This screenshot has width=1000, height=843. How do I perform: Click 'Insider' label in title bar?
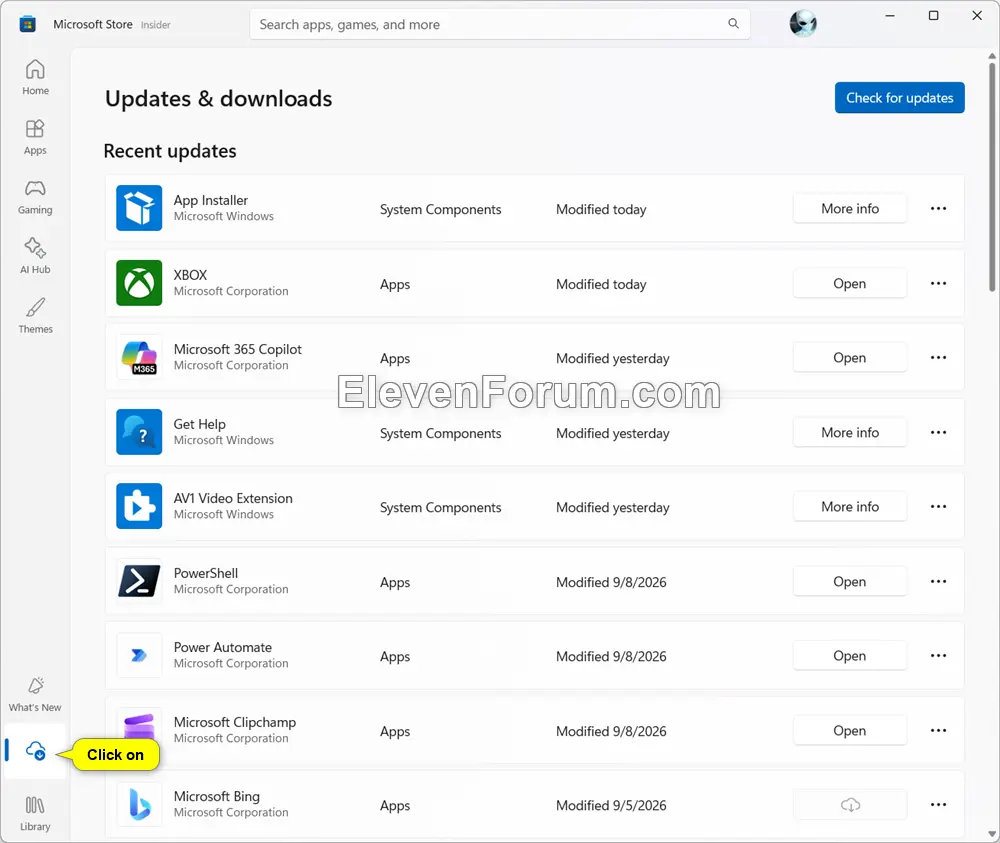click(x=156, y=25)
